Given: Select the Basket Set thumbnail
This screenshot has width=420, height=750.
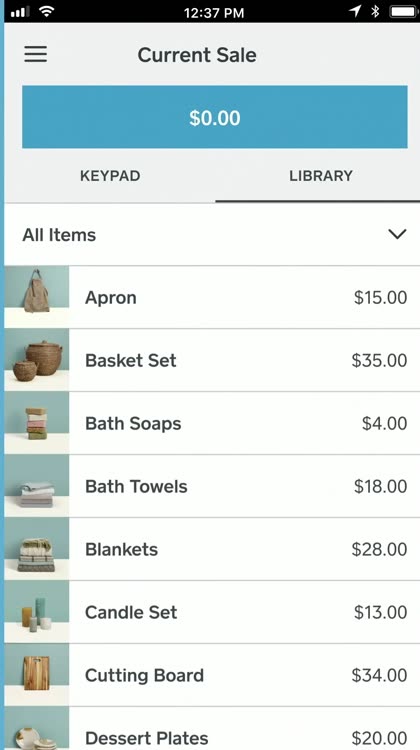Looking at the screenshot, I should point(37,360).
